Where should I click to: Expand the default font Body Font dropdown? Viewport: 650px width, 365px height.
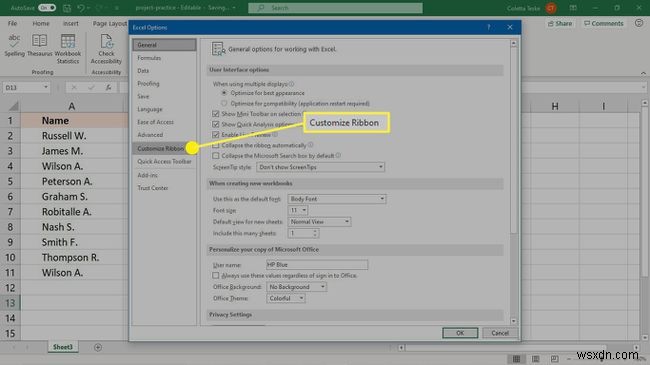point(337,199)
